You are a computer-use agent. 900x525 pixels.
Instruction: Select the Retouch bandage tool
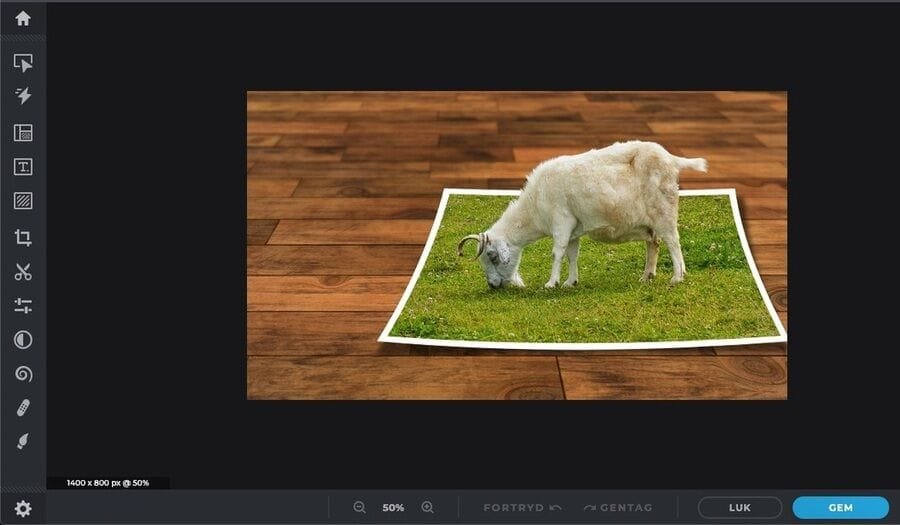[x=23, y=408]
